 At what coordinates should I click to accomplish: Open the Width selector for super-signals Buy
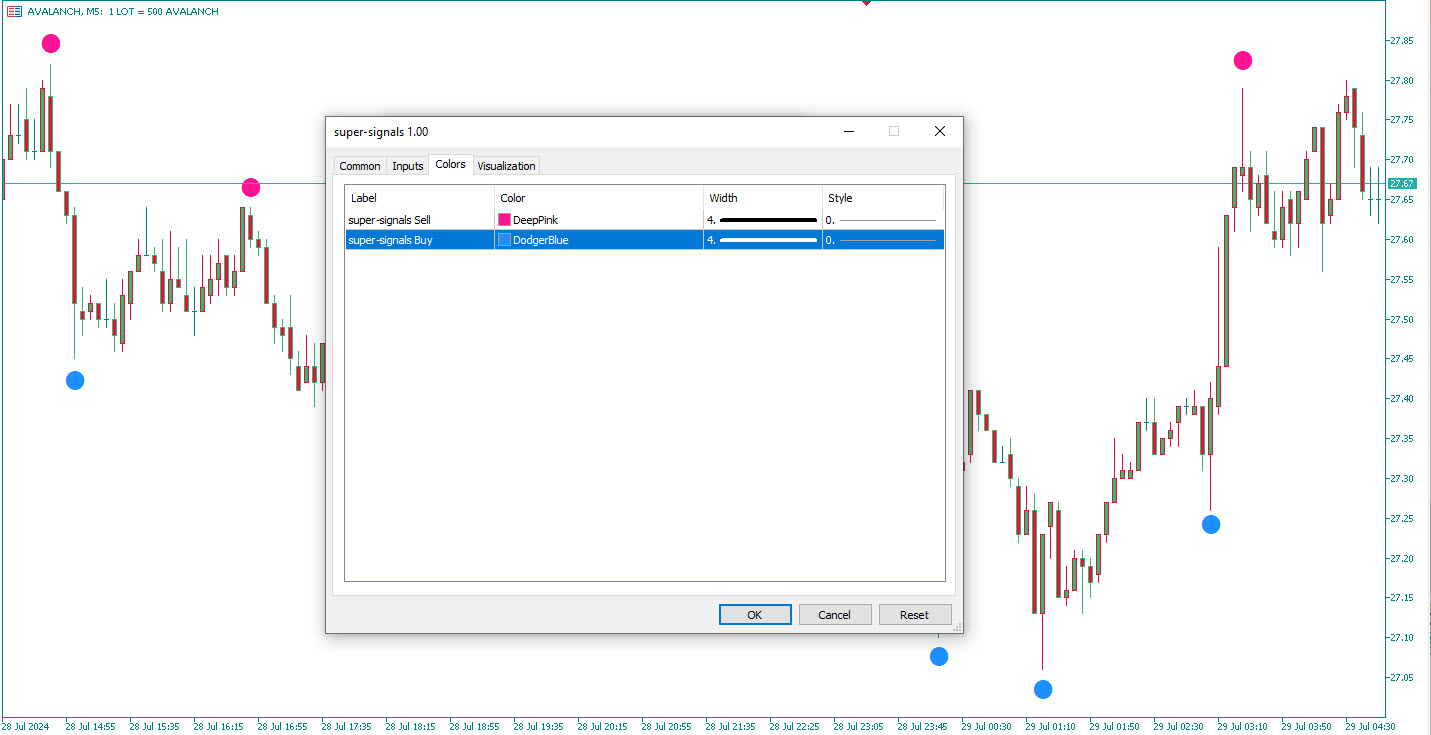point(762,240)
